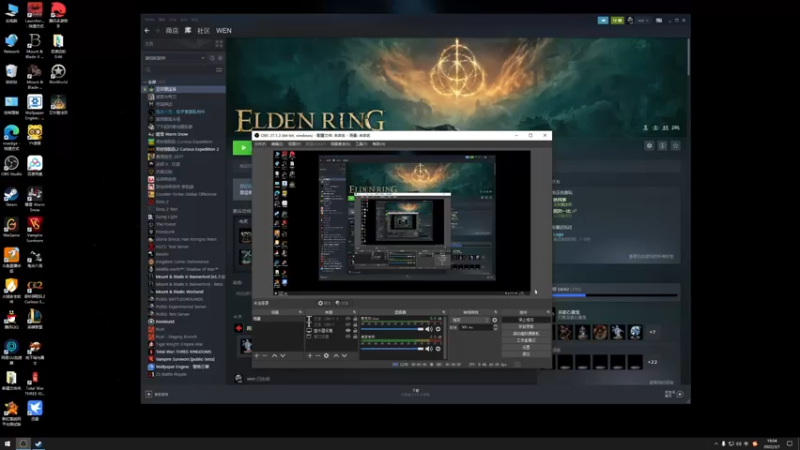Adjust second mixer track volume slider
Screen dimensions: 800x450
[392, 349]
